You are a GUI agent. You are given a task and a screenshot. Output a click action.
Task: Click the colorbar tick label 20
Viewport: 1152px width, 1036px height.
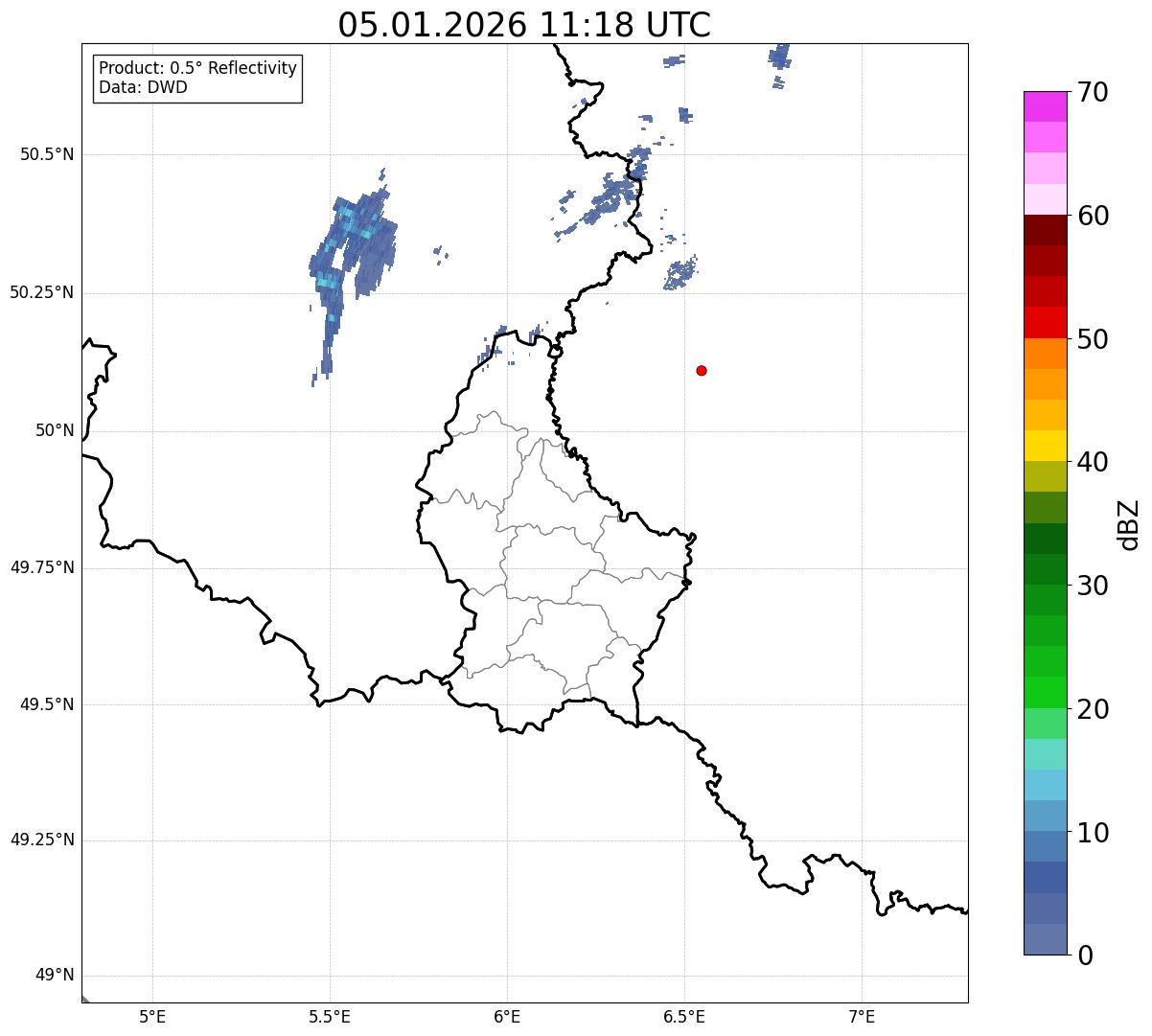pos(1093,709)
